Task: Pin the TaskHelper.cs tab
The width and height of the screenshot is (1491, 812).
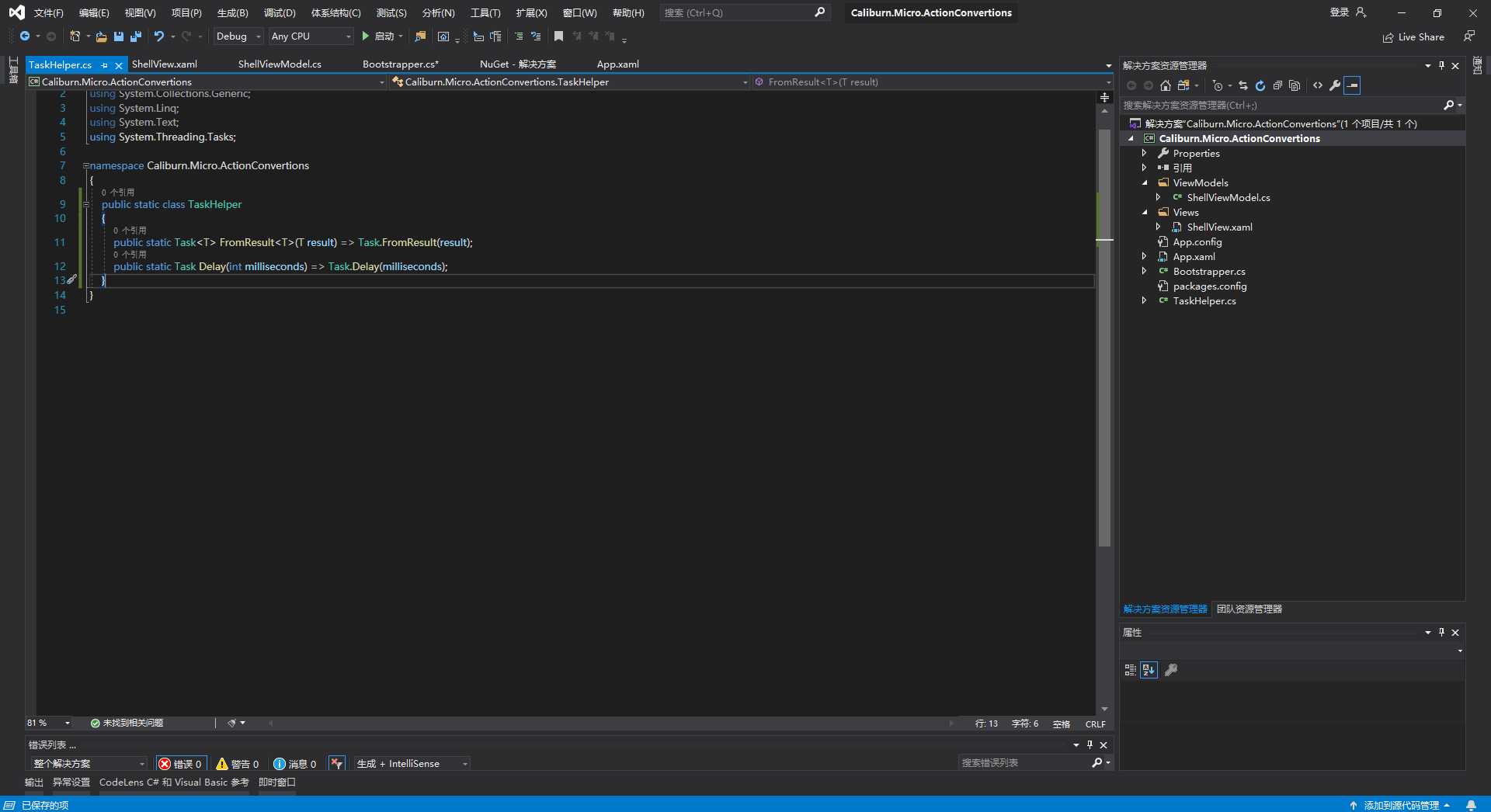Action: pos(105,65)
